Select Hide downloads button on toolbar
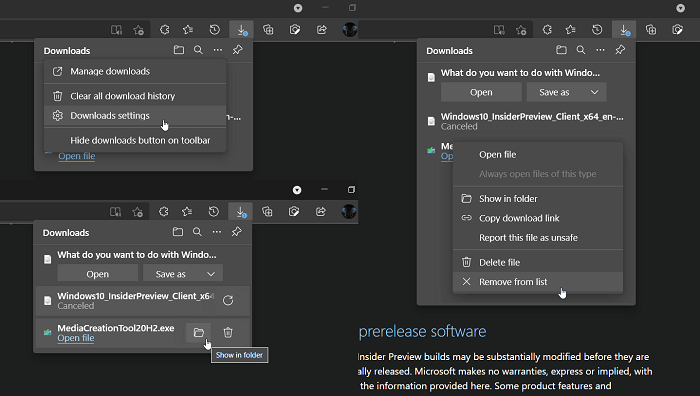This screenshot has height=396, width=700. 135,140
